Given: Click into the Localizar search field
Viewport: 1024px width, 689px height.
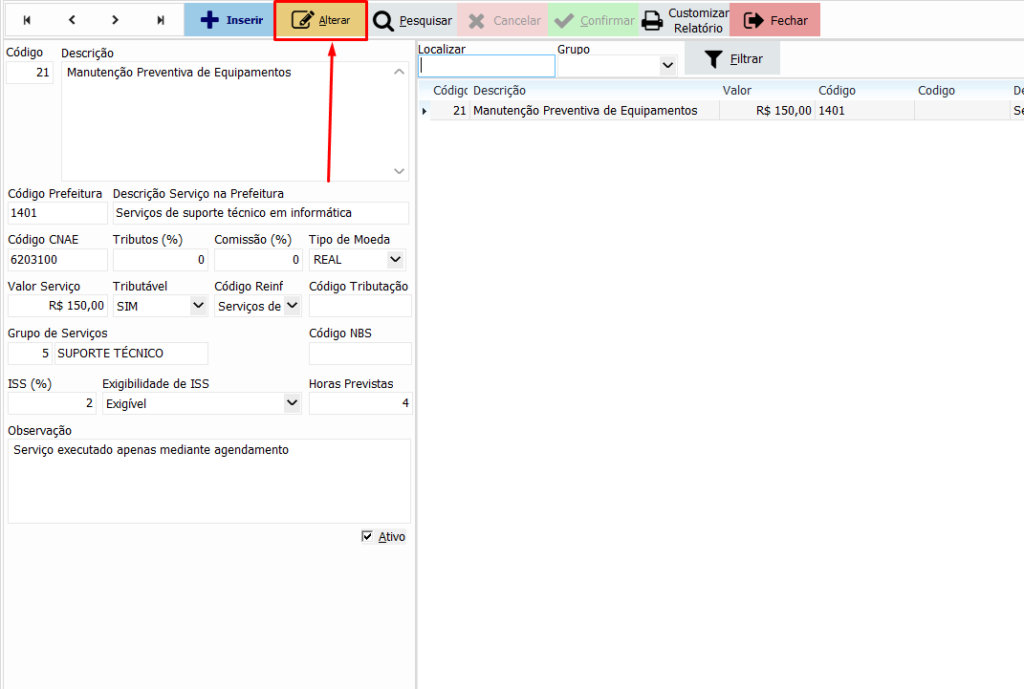Looking at the screenshot, I should pyautogui.click(x=486, y=66).
